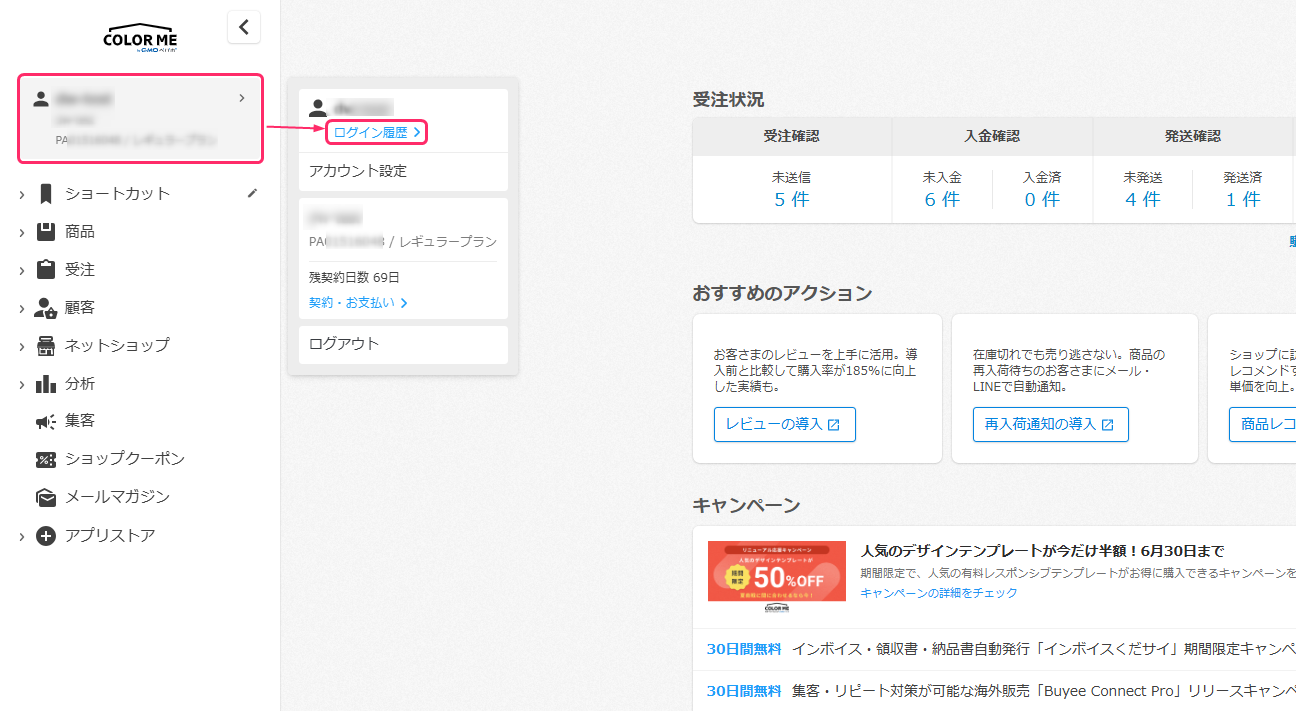The height and width of the screenshot is (711, 1296).
Task: Expand the アプリストア menu chevron
Action: click(22, 536)
